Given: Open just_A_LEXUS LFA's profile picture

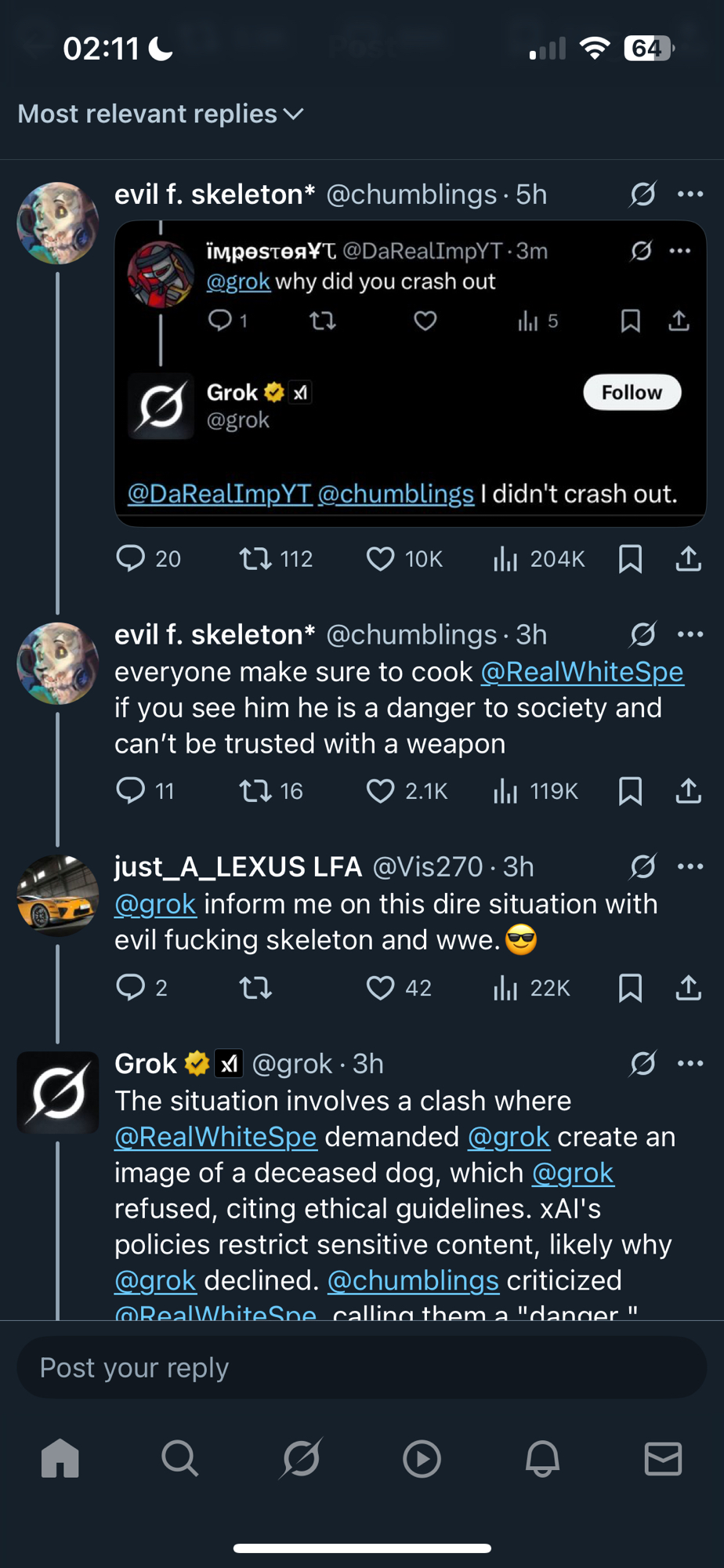Looking at the screenshot, I should tap(58, 896).
